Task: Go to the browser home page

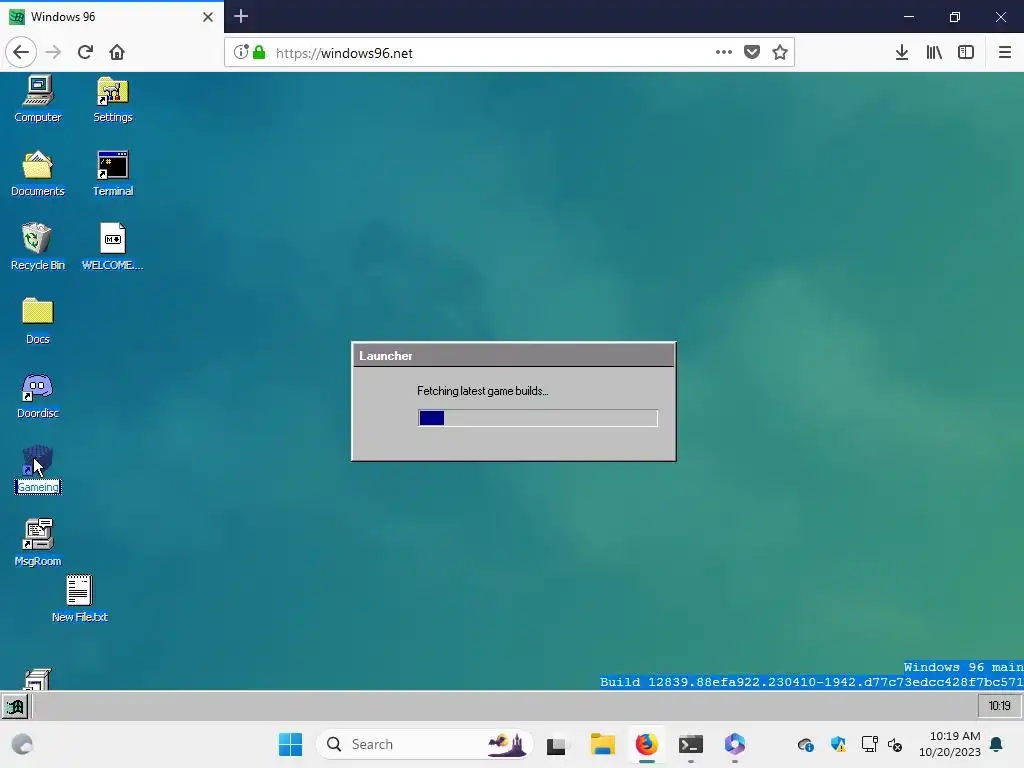Action: pos(117,52)
